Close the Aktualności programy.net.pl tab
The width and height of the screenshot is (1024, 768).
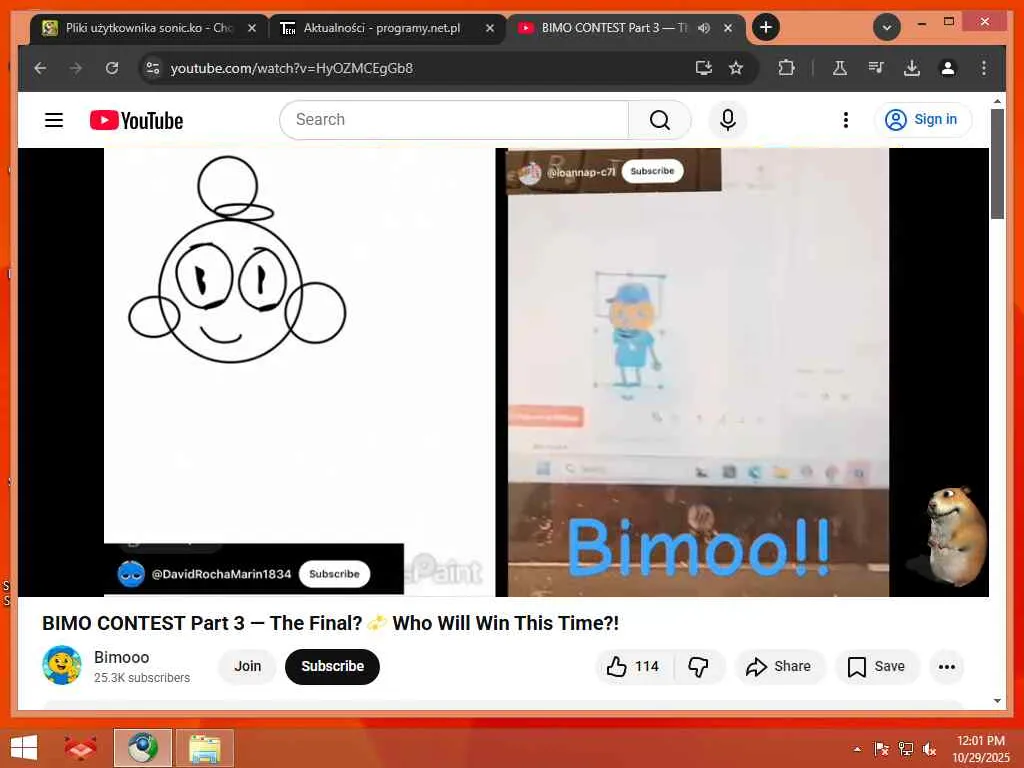490,28
